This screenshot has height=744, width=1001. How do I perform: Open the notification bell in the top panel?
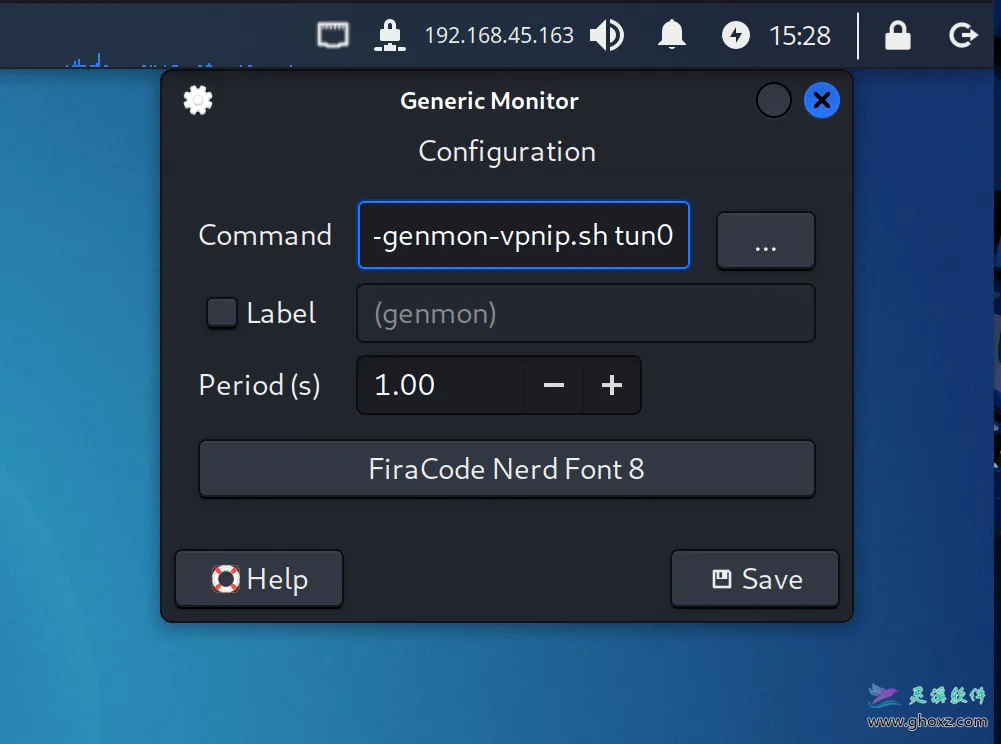pos(671,35)
